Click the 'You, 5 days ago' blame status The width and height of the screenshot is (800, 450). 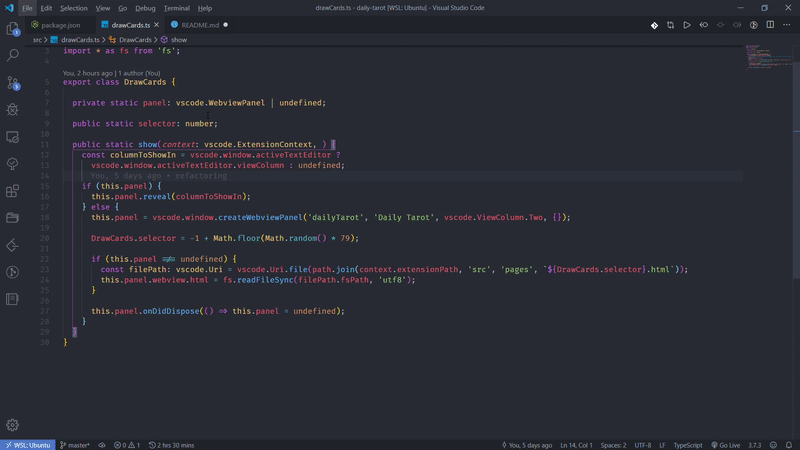tap(527, 445)
